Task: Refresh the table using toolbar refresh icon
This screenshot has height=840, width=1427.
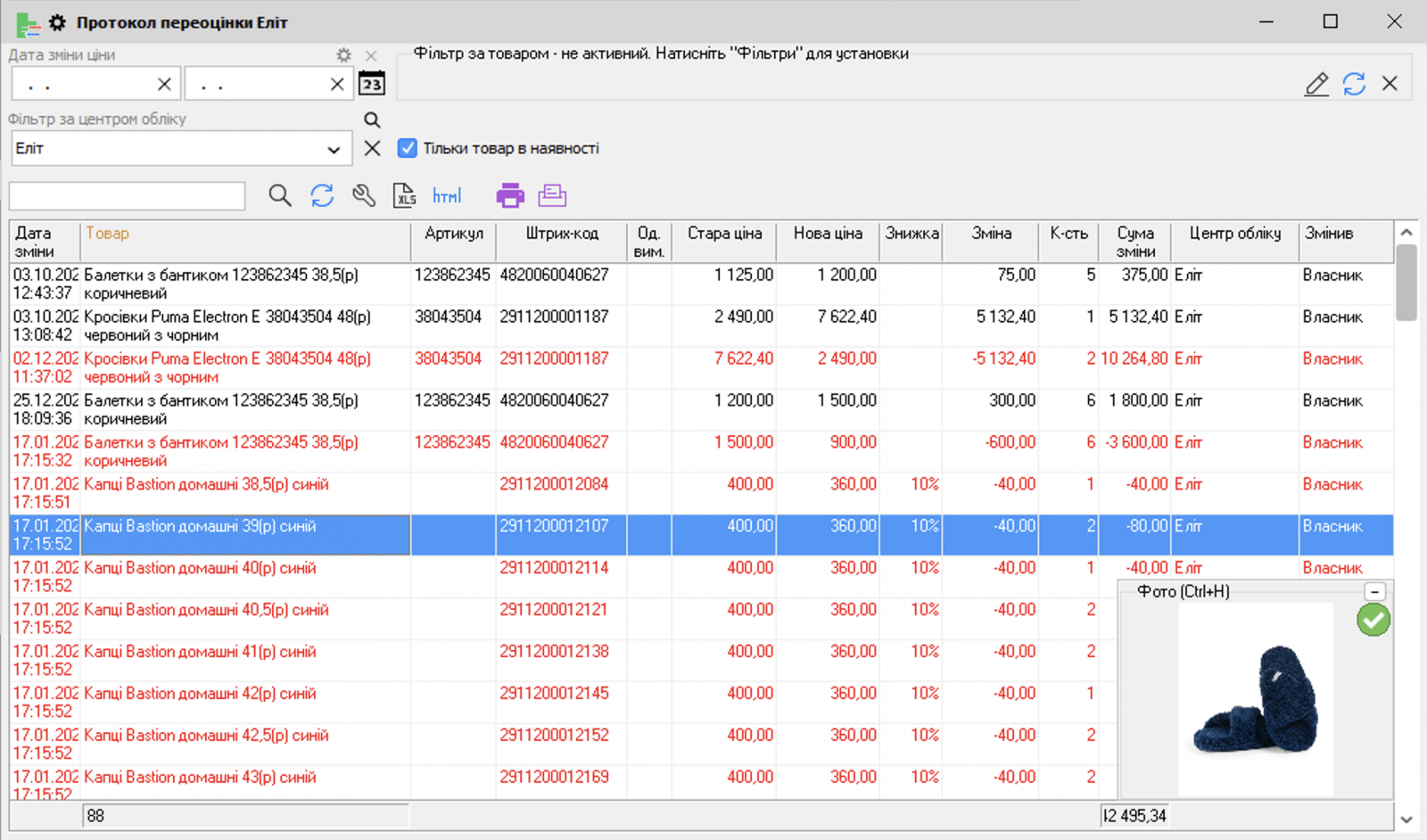Action: click(x=322, y=195)
